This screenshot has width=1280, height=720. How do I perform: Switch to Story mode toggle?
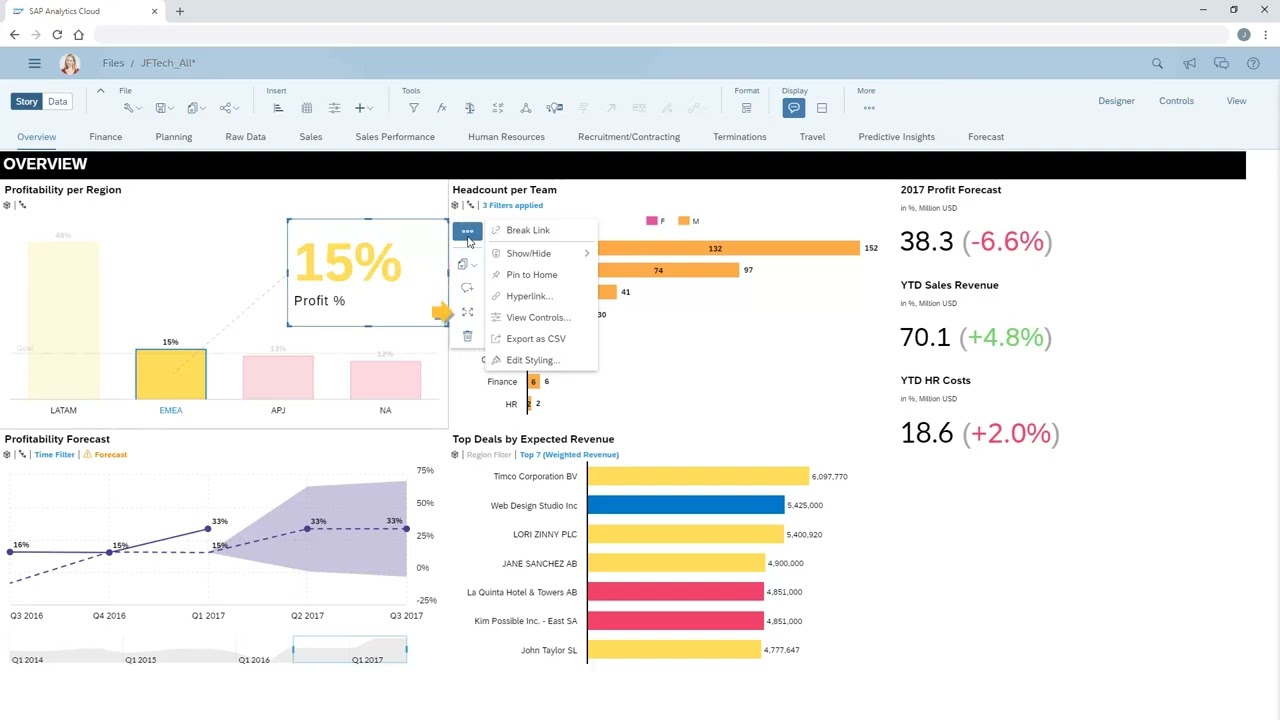(27, 101)
